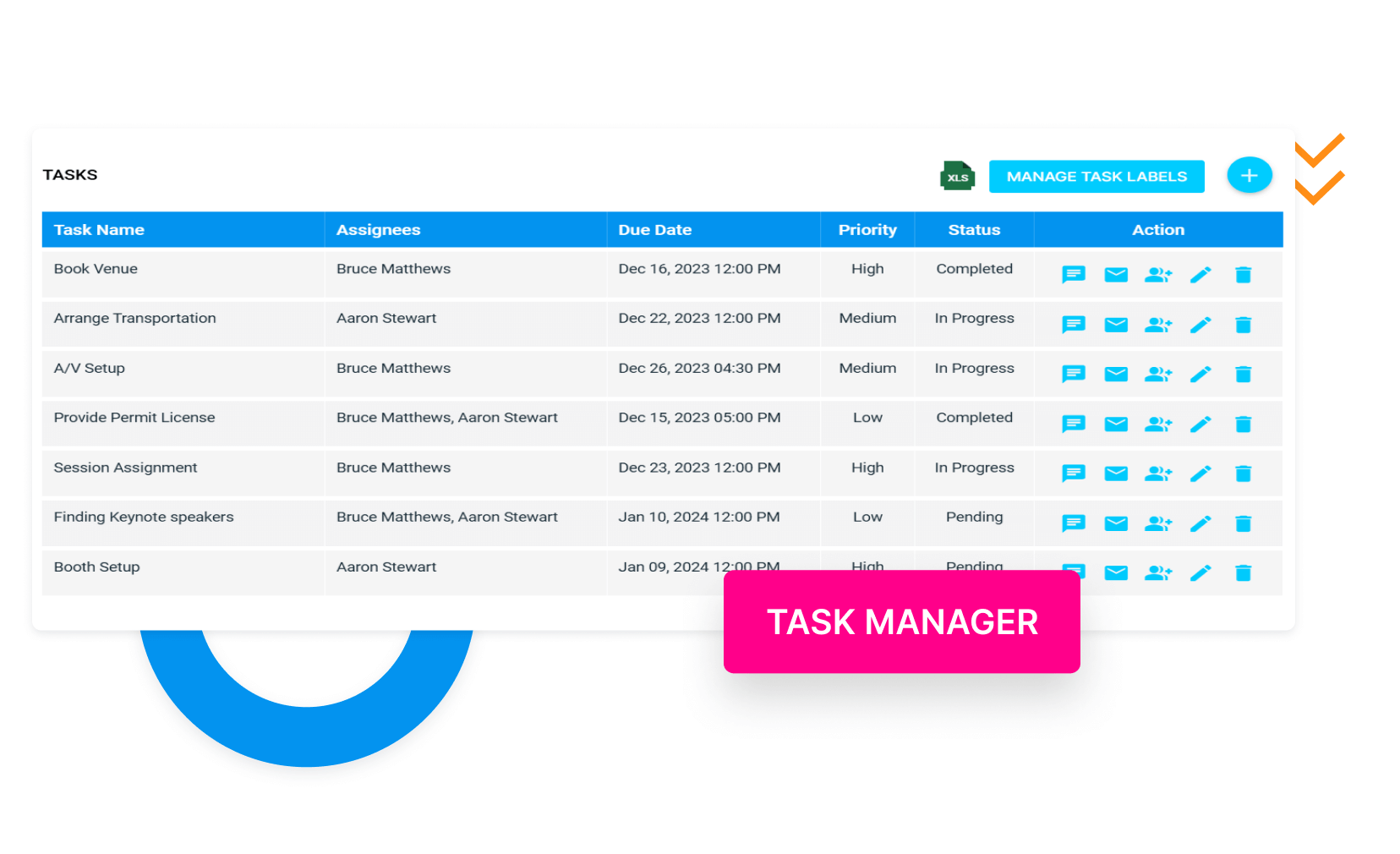The height and width of the screenshot is (854, 1400).
Task: Email assignees of Finding Keynote speakers
Action: click(1116, 523)
